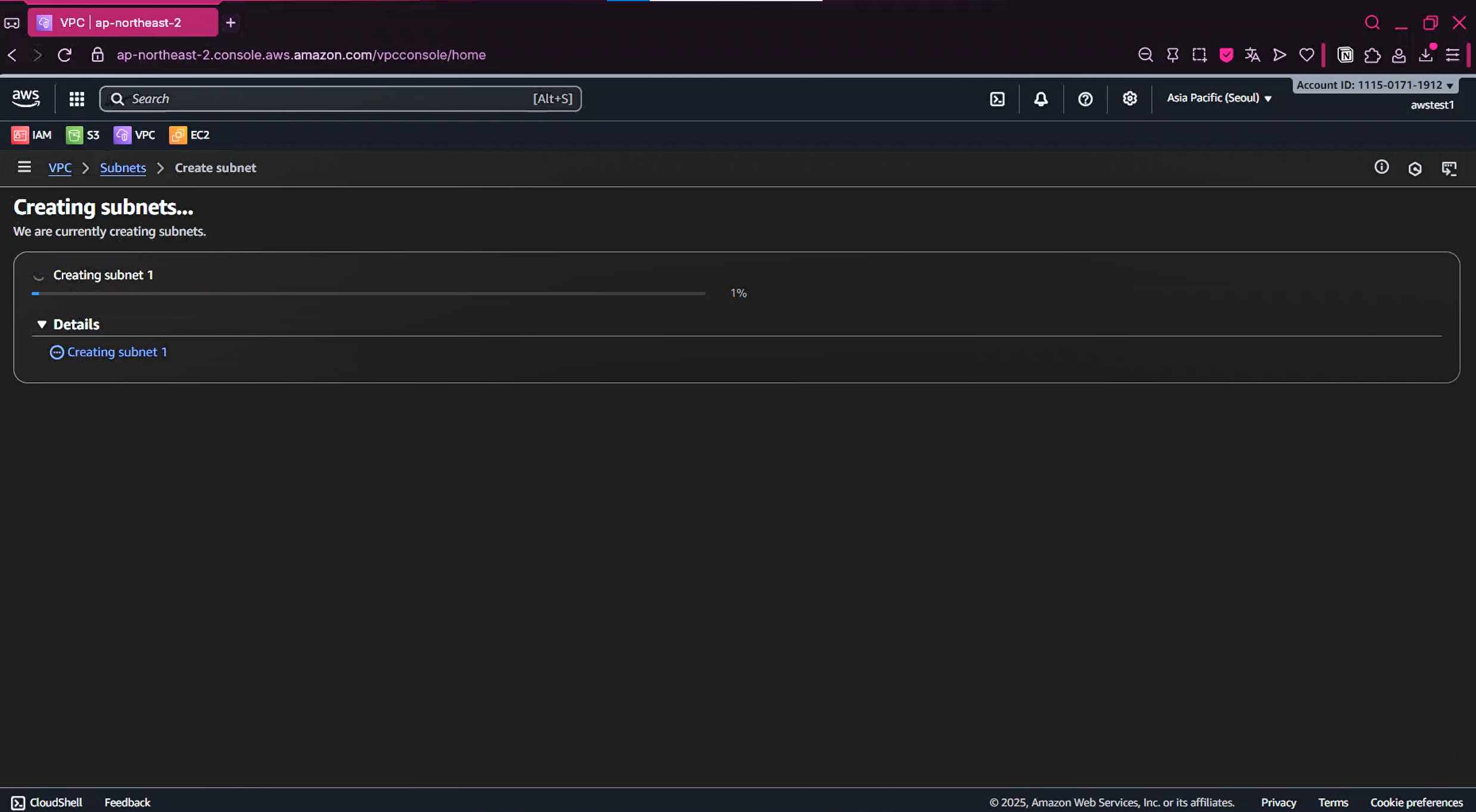This screenshot has height=812, width=1476.
Task: Open the info panel icon
Action: click(x=1381, y=167)
